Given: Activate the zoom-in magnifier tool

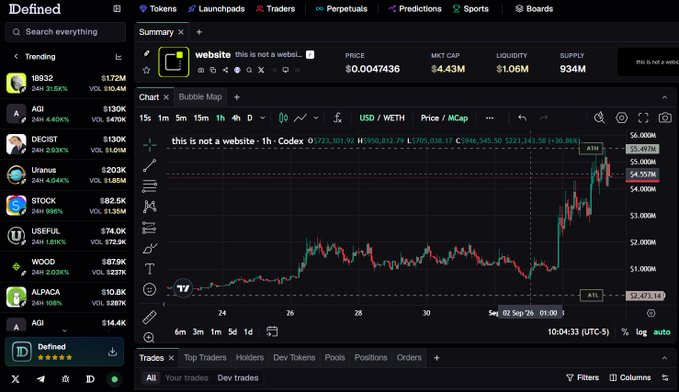Looking at the screenshot, I should point(149,337).
